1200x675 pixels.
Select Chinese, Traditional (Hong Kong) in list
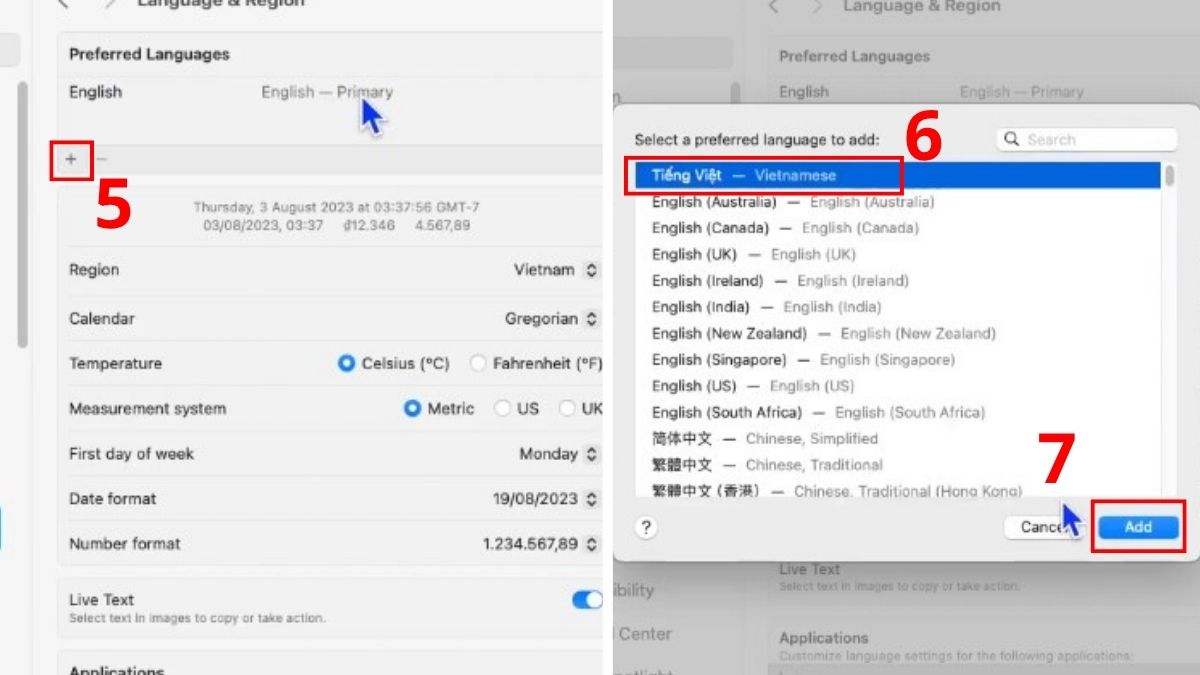[x=898, y=489]
